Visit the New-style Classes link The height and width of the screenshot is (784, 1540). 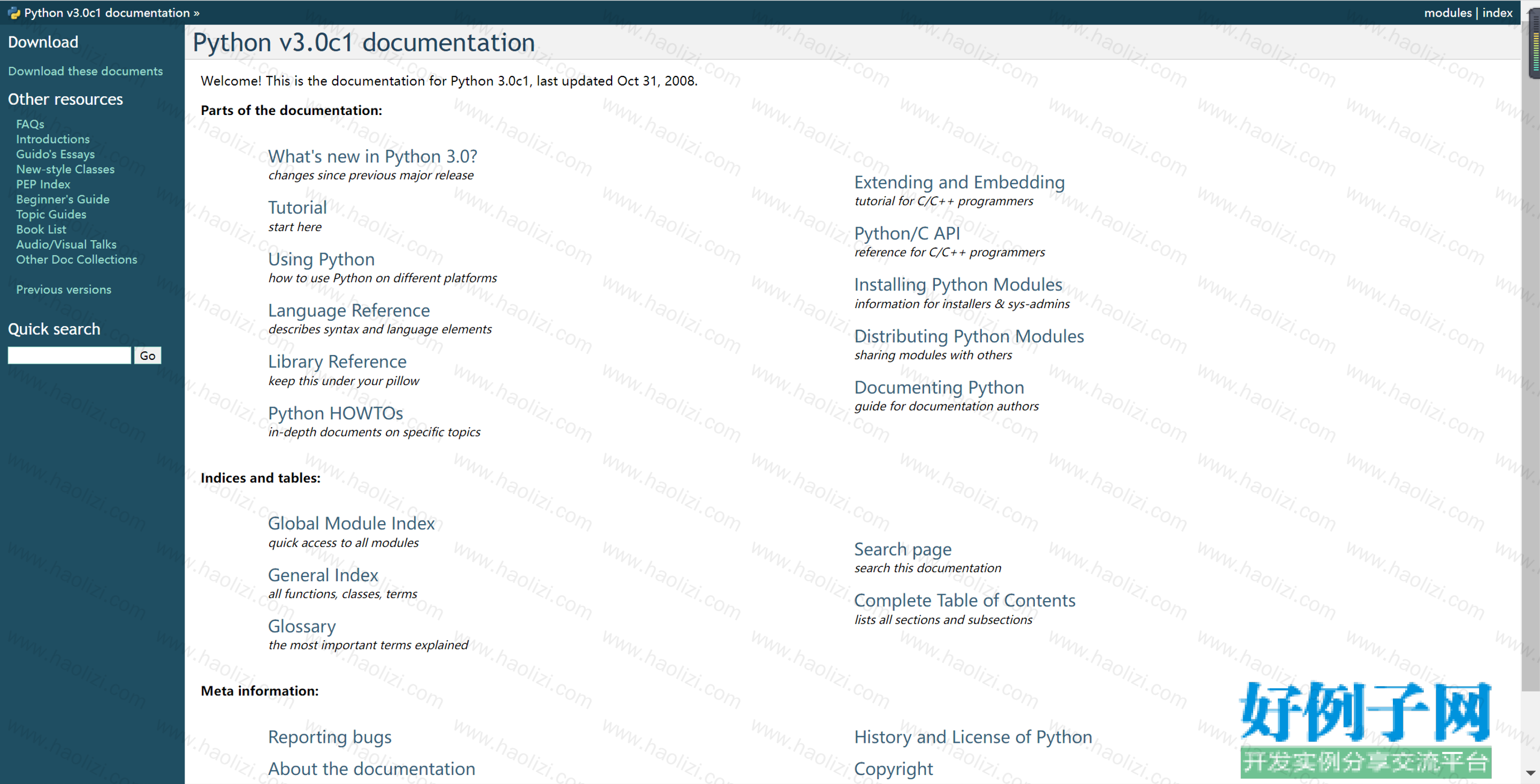tap(65, 169)
